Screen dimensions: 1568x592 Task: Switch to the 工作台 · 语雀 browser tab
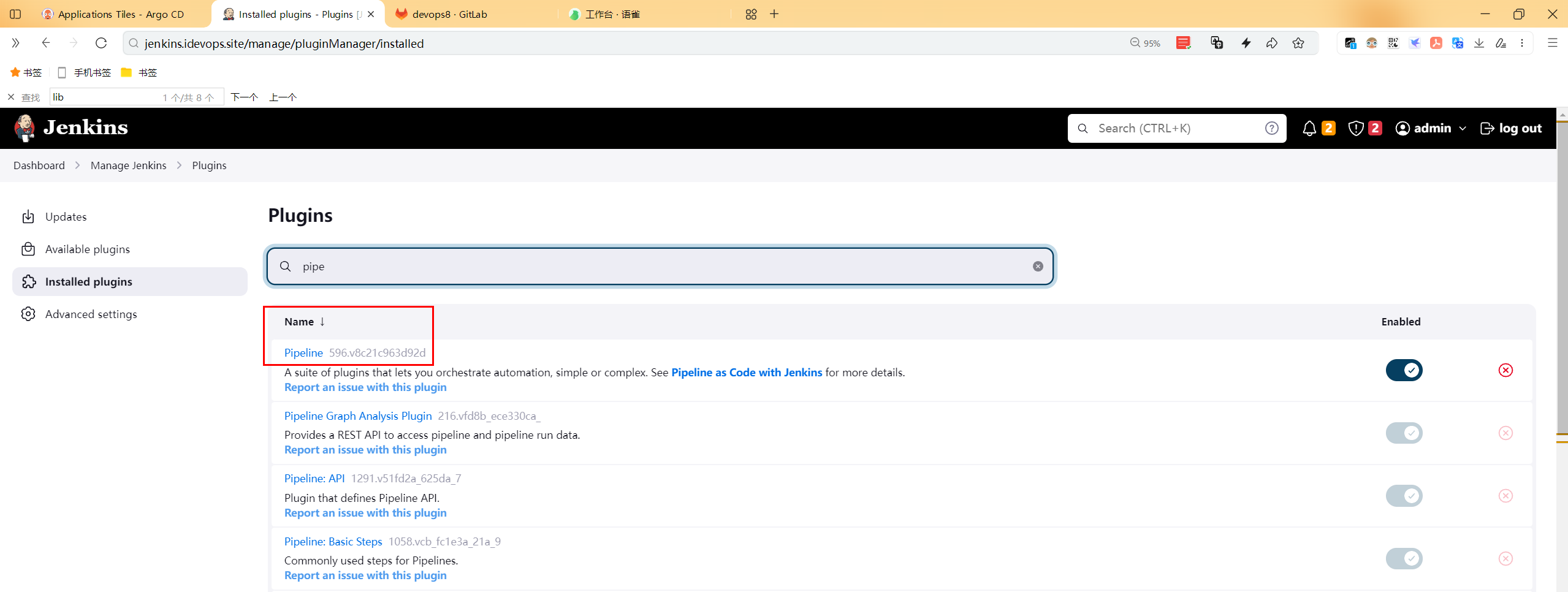click(x=612, y=14)
